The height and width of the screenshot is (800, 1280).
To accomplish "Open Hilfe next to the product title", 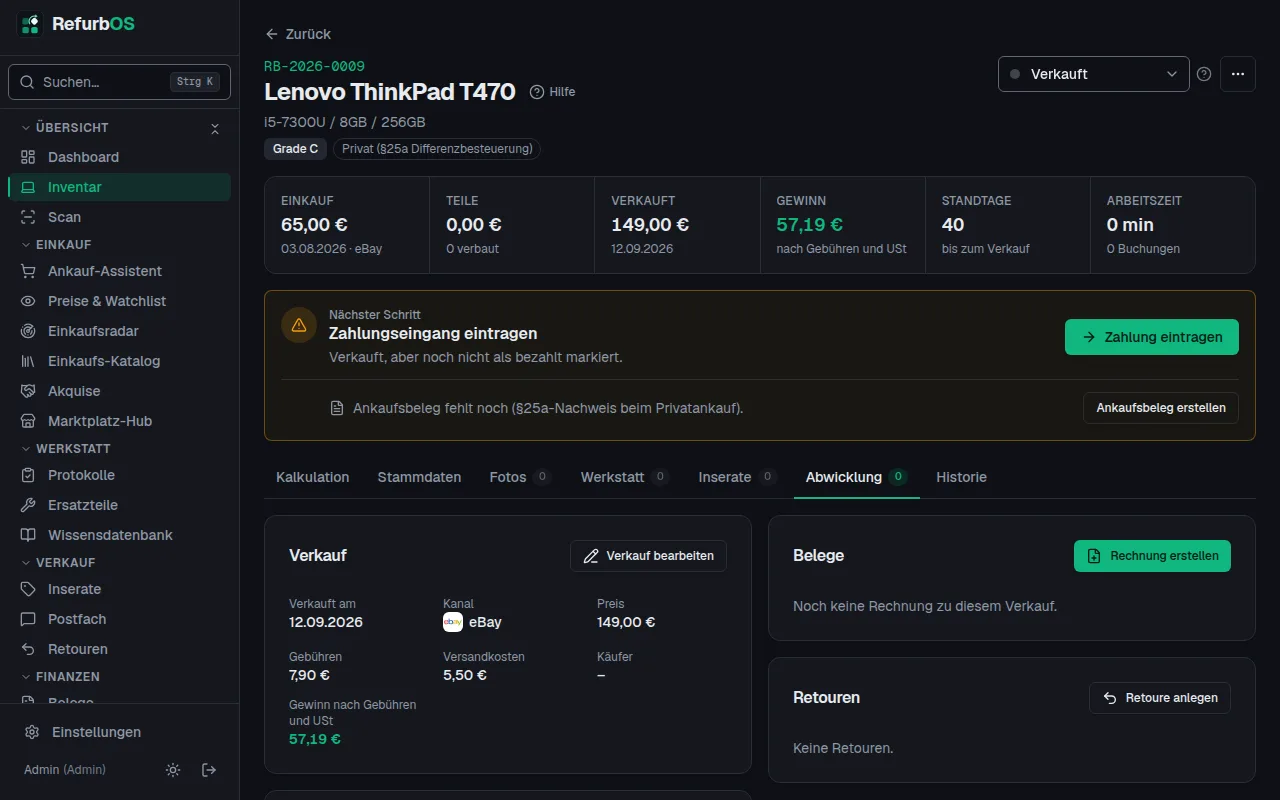I will click(553, 92).
